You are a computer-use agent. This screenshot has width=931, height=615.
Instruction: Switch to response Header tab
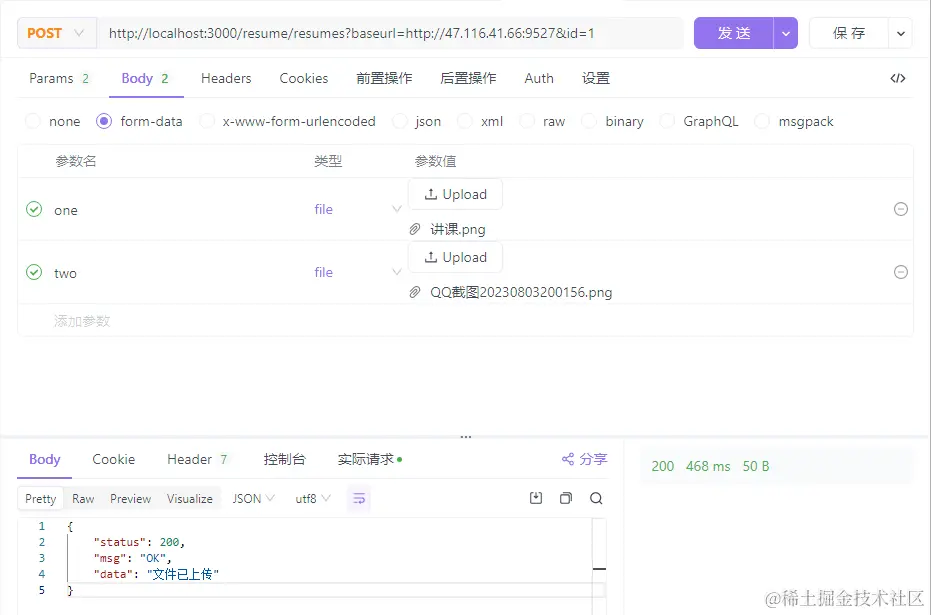197,459
